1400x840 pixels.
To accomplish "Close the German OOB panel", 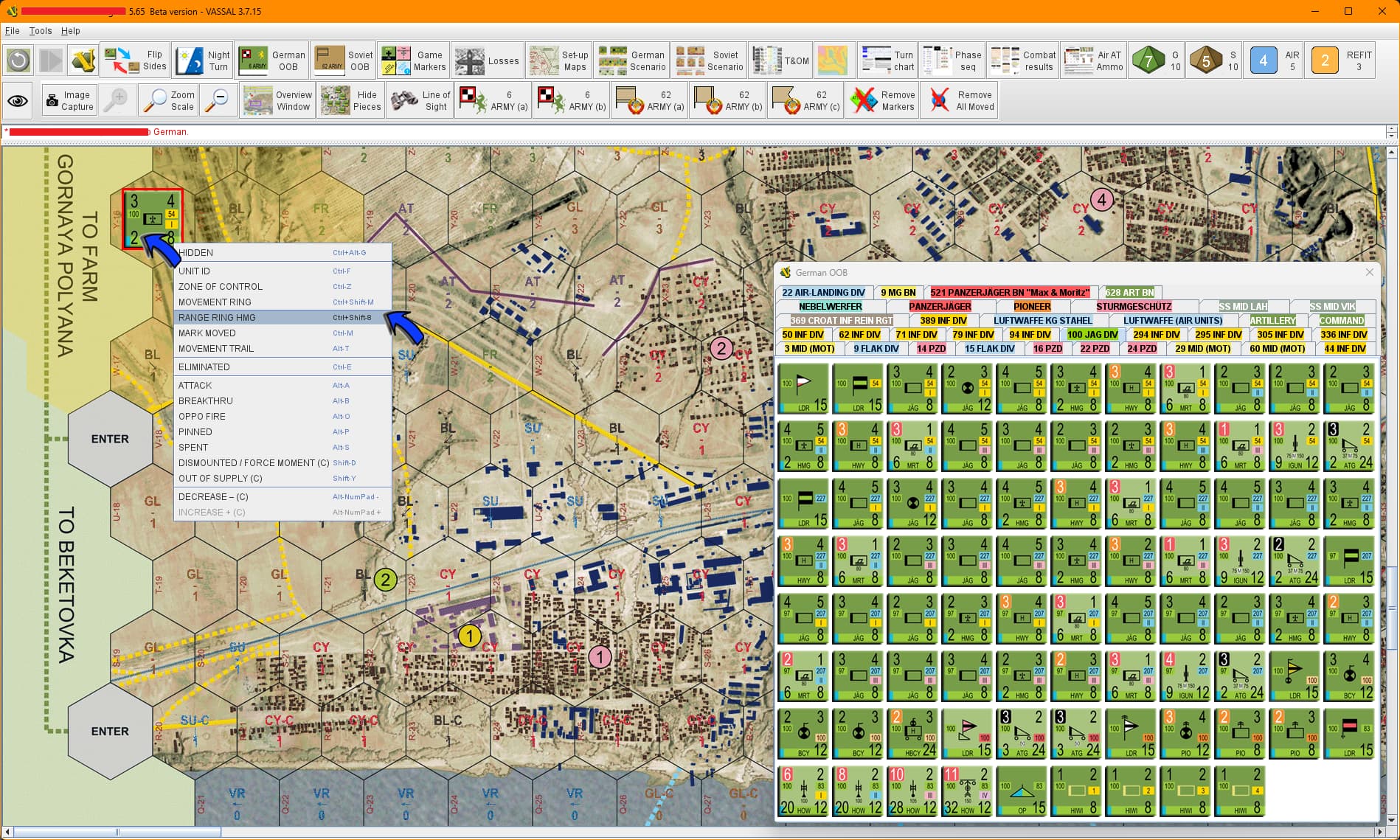I will pos(1369,272).
